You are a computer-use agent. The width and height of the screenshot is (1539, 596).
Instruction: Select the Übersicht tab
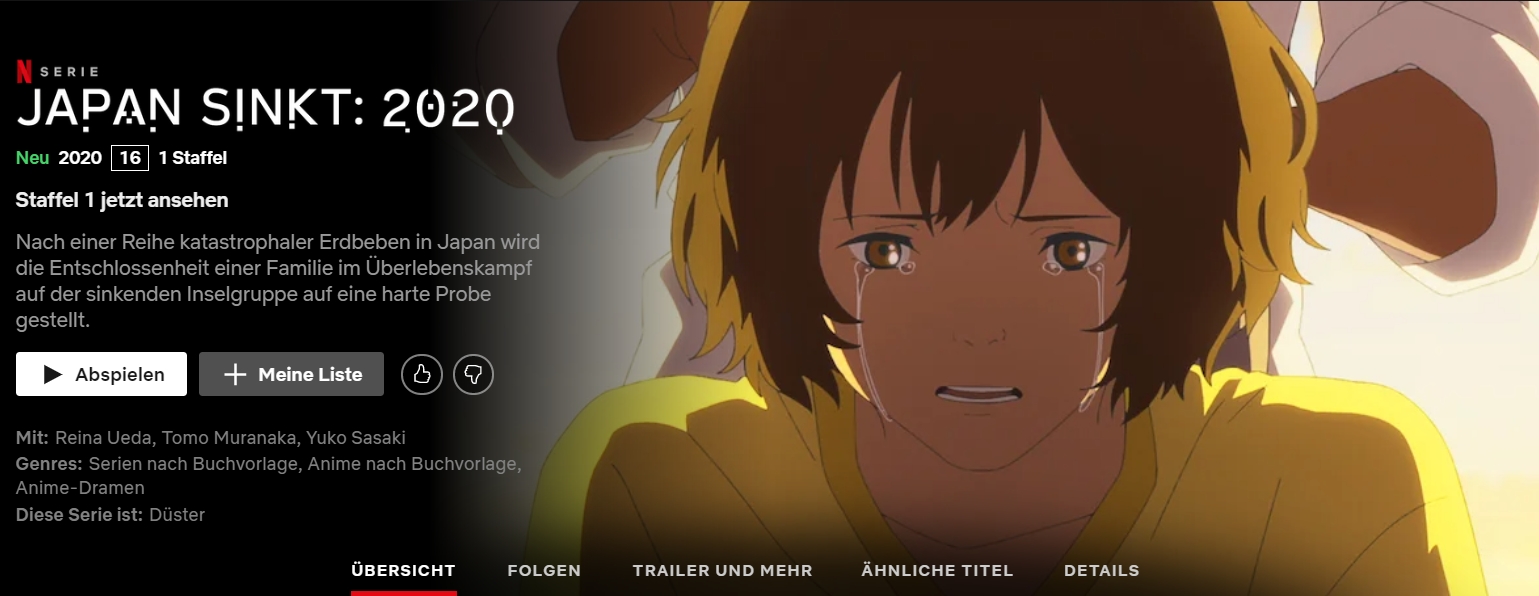click(403, 571)
